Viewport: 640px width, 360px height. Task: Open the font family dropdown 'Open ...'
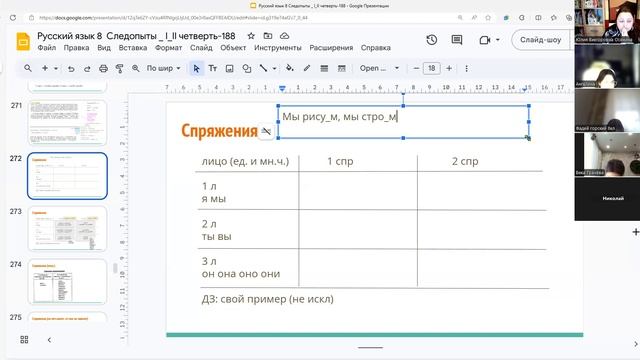pyautogui.click(x=379, y=68)
